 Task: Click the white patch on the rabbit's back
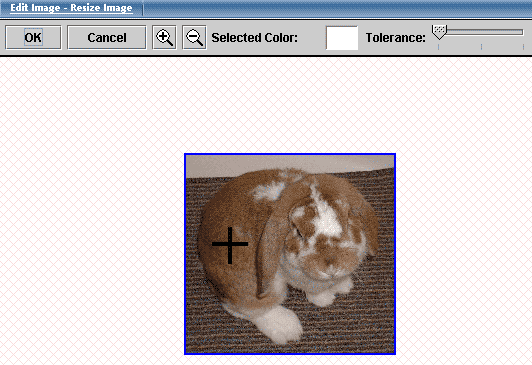(269, 191)
